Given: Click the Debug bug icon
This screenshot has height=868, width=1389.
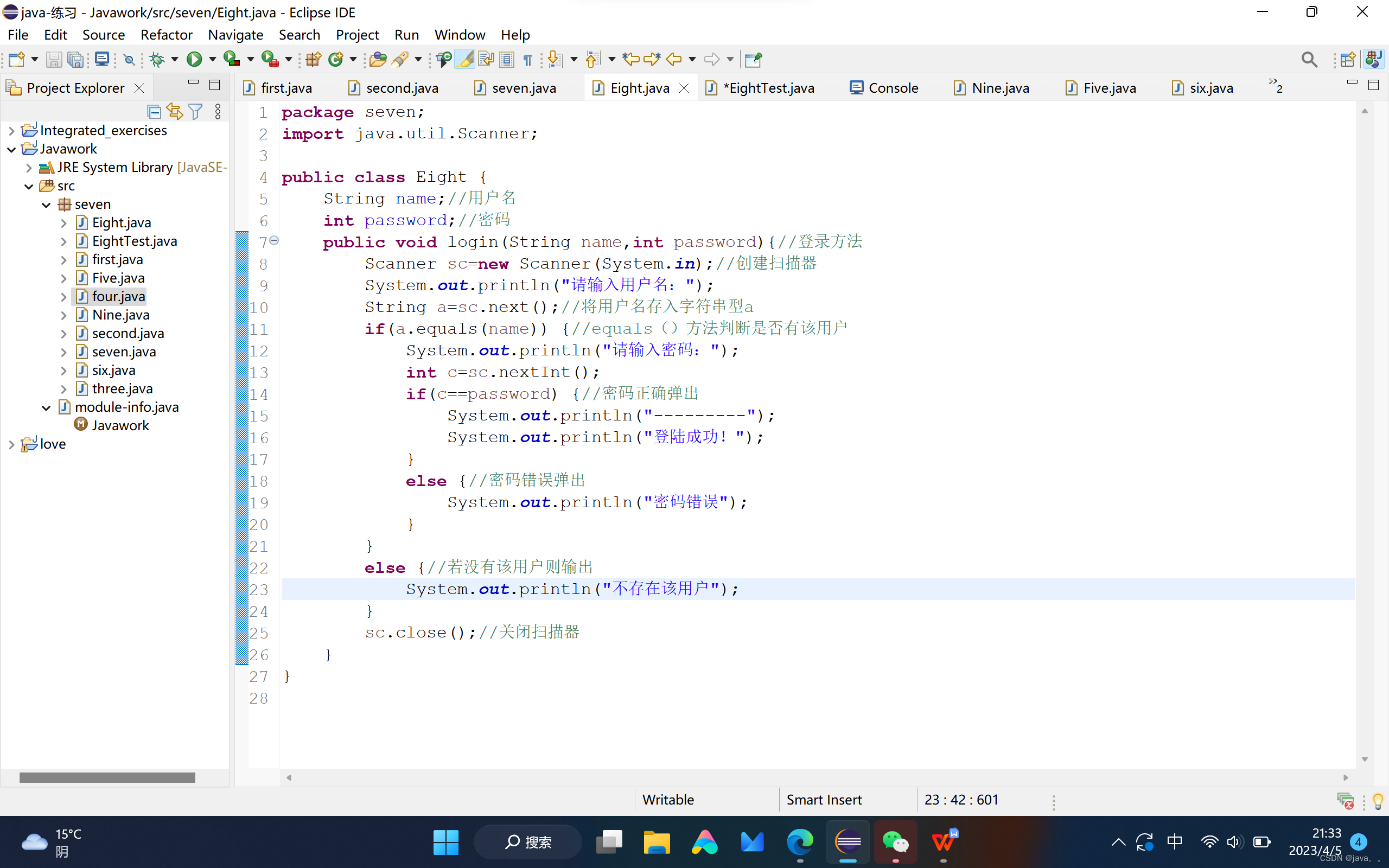Looking at the screenshot, I should (156, 59).
